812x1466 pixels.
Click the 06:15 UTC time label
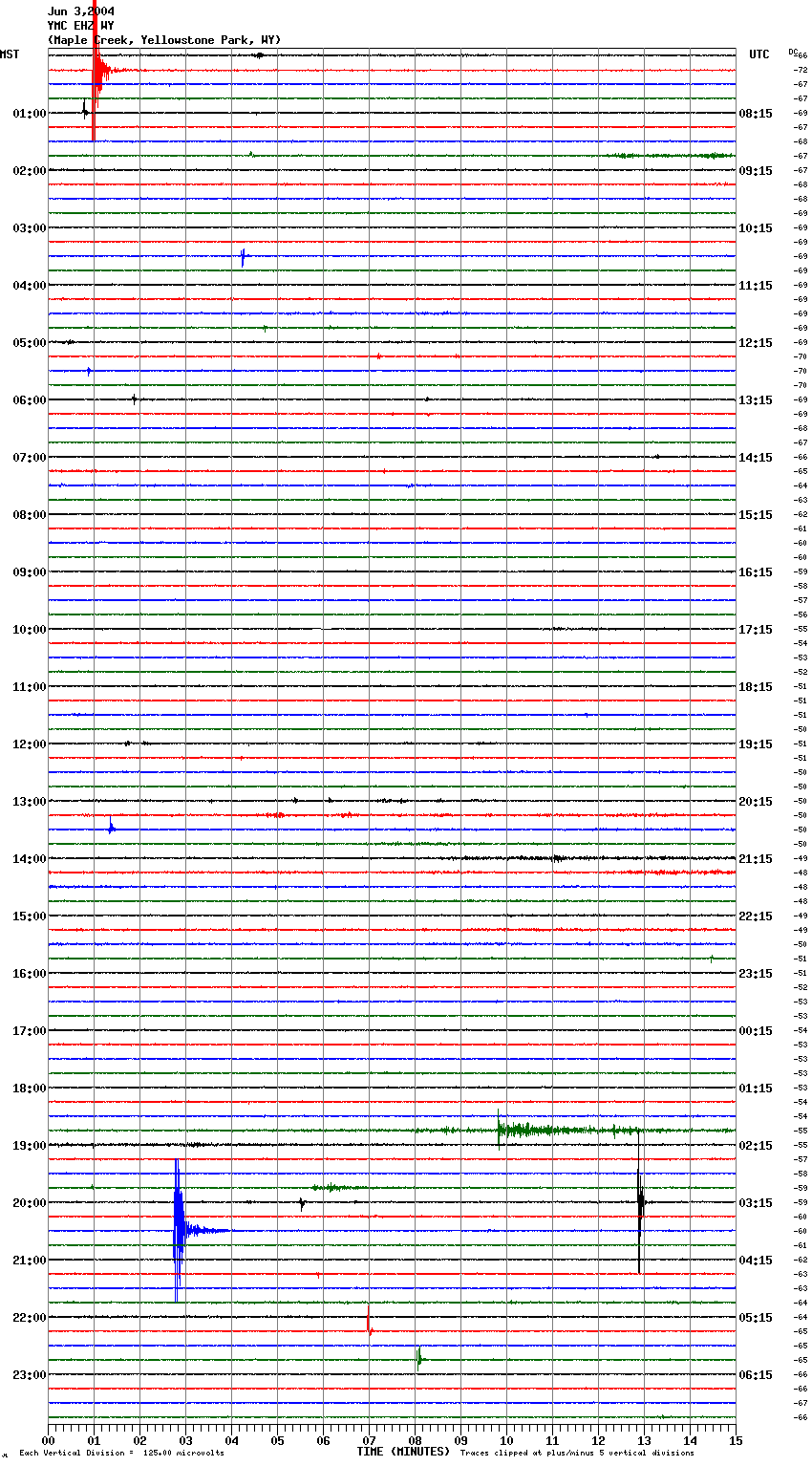[x=756, y=1375]
